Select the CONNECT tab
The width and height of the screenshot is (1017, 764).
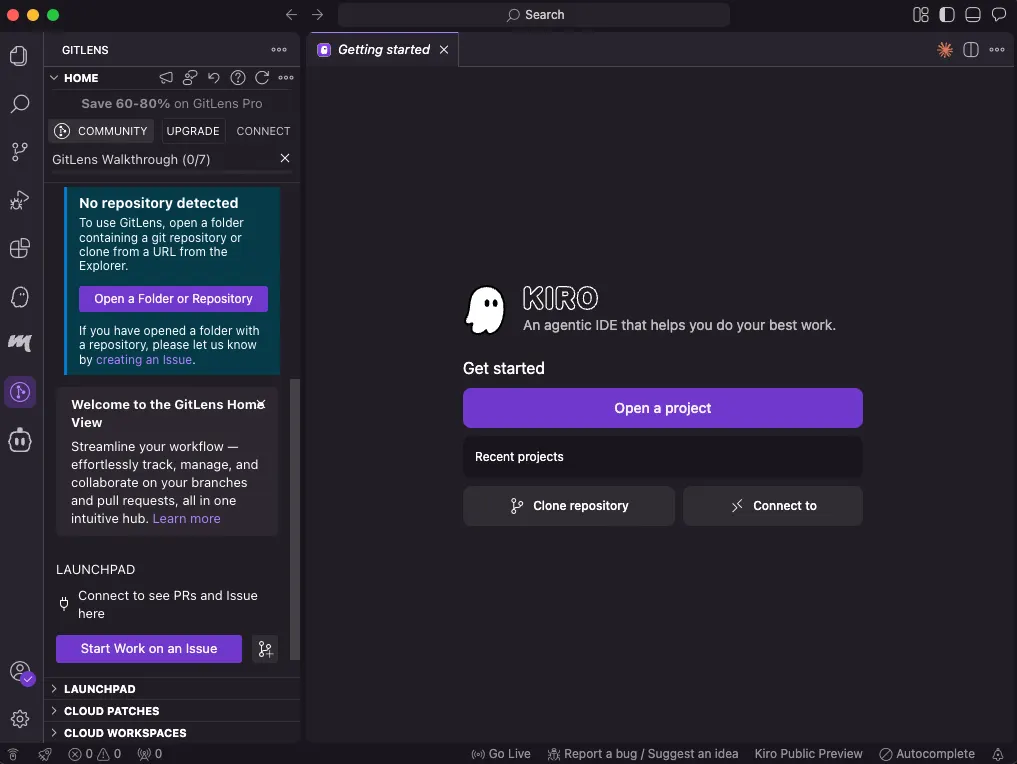263,131
